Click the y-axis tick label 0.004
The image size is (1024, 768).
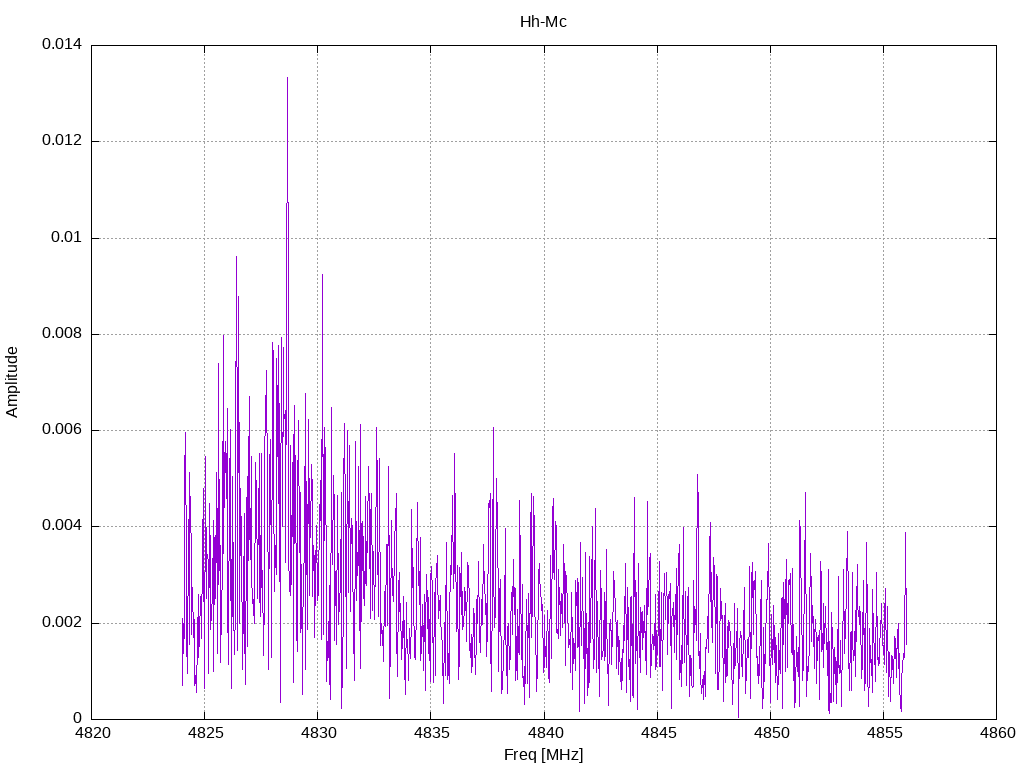coord(62,526)
